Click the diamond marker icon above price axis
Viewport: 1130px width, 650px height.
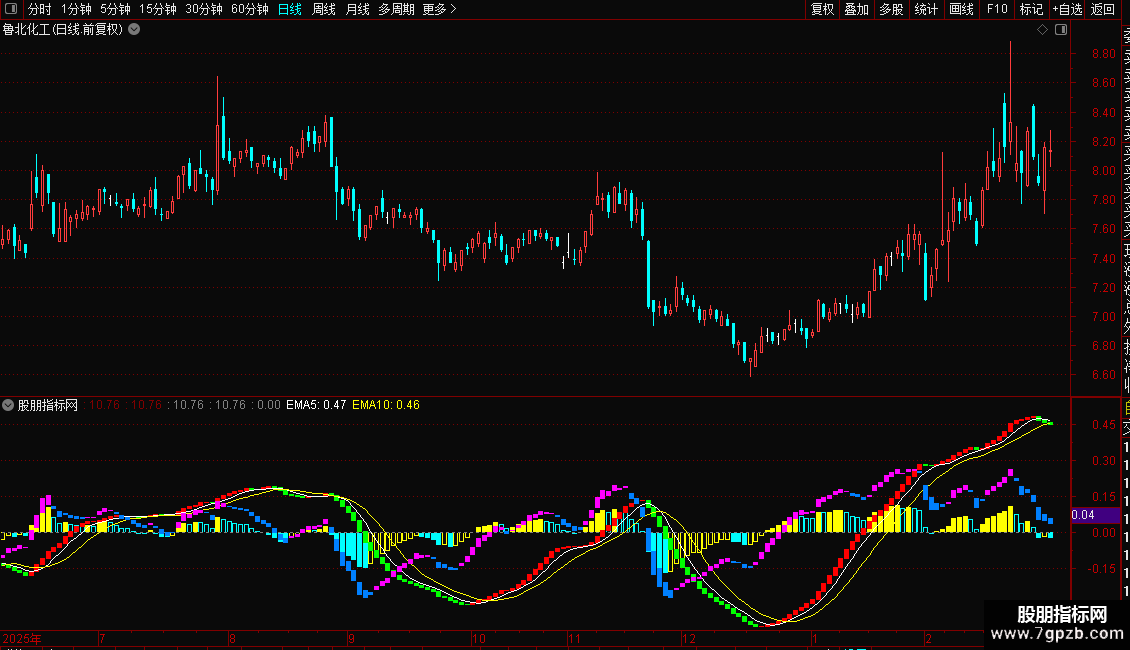point(1042,30)
